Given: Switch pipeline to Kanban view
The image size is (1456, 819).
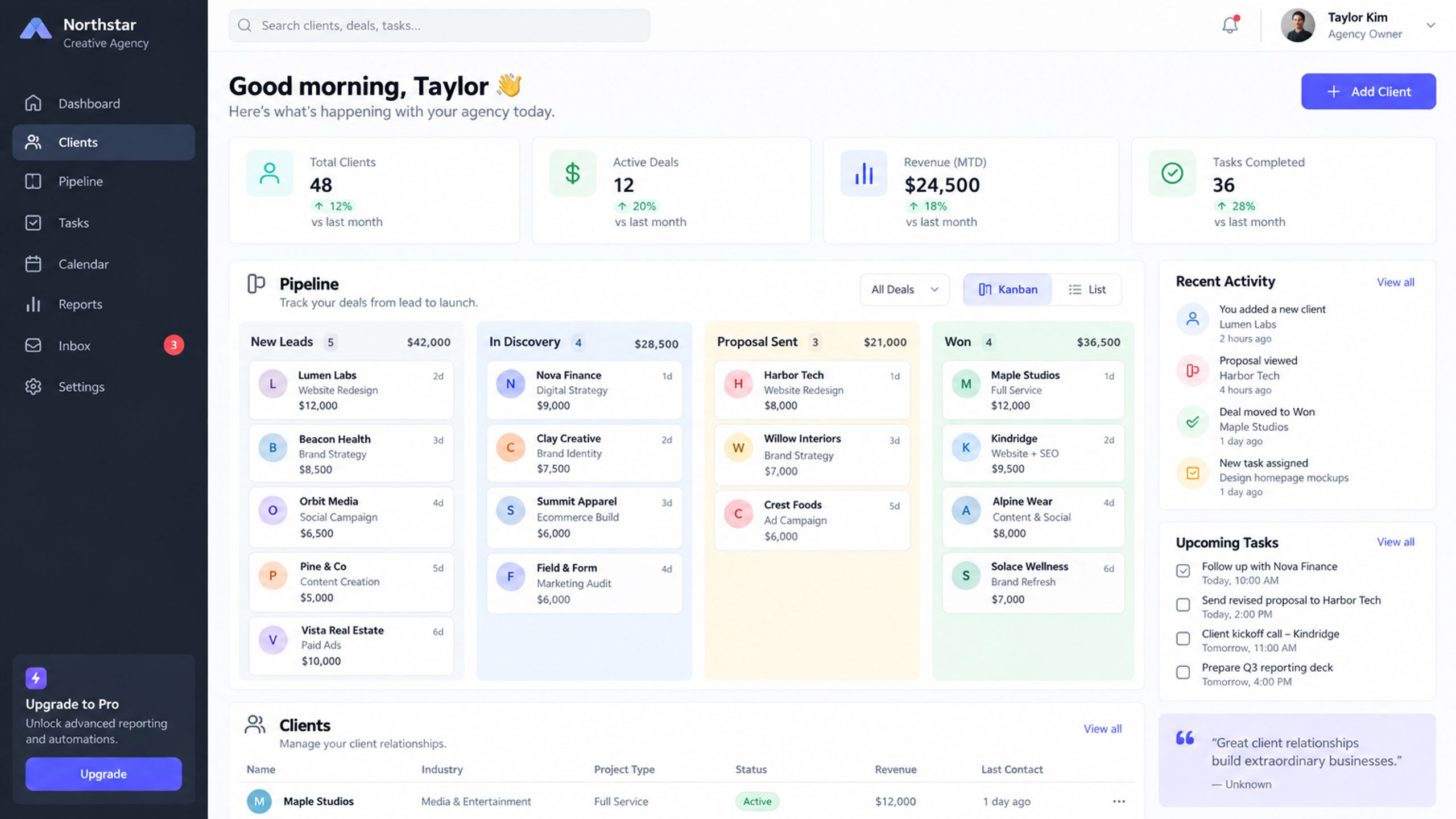Looking at the screenshot, I should (1008, 289).
